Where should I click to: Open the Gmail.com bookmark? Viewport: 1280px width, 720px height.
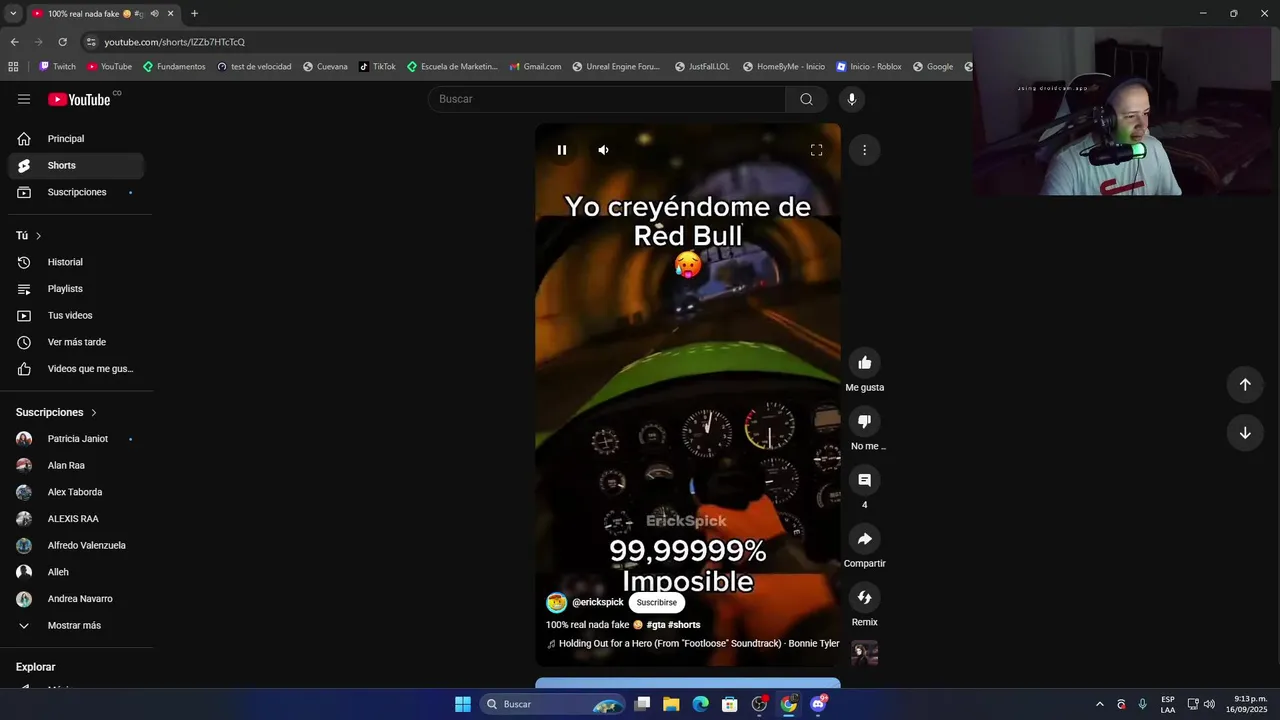coord(535,67)
